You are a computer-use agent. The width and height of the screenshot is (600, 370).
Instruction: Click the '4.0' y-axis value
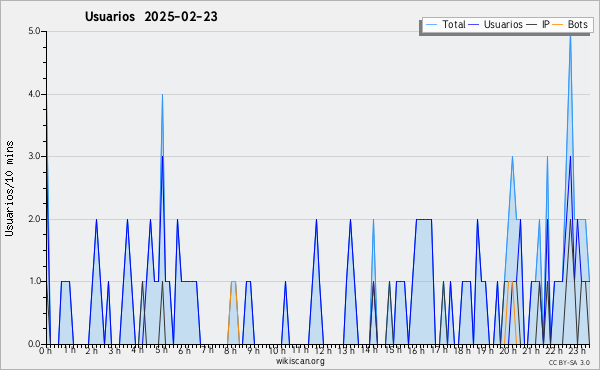[34, 94]
